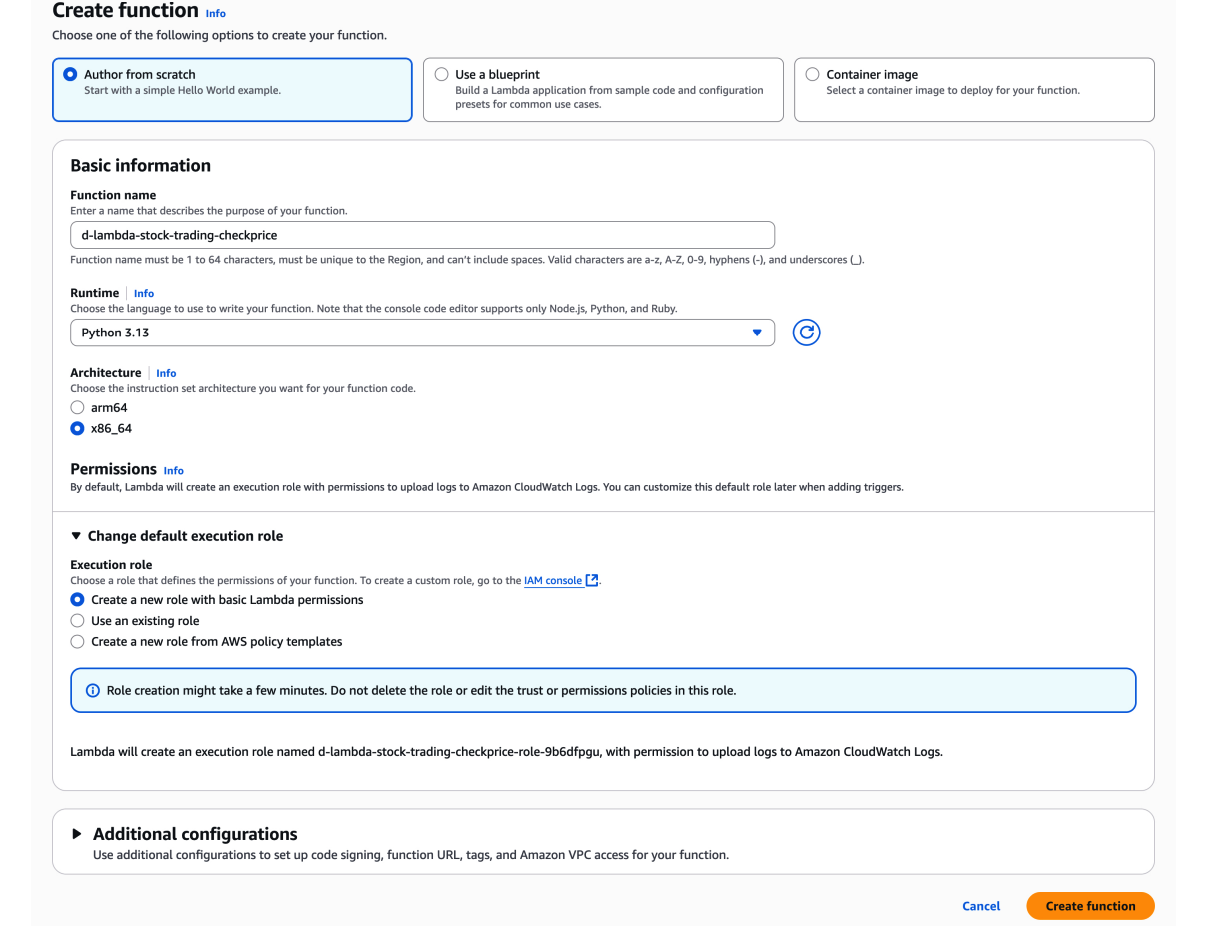Click the info circle icon in role creation notice
This screenshot has height=926, width=1208.
[93, 690]
